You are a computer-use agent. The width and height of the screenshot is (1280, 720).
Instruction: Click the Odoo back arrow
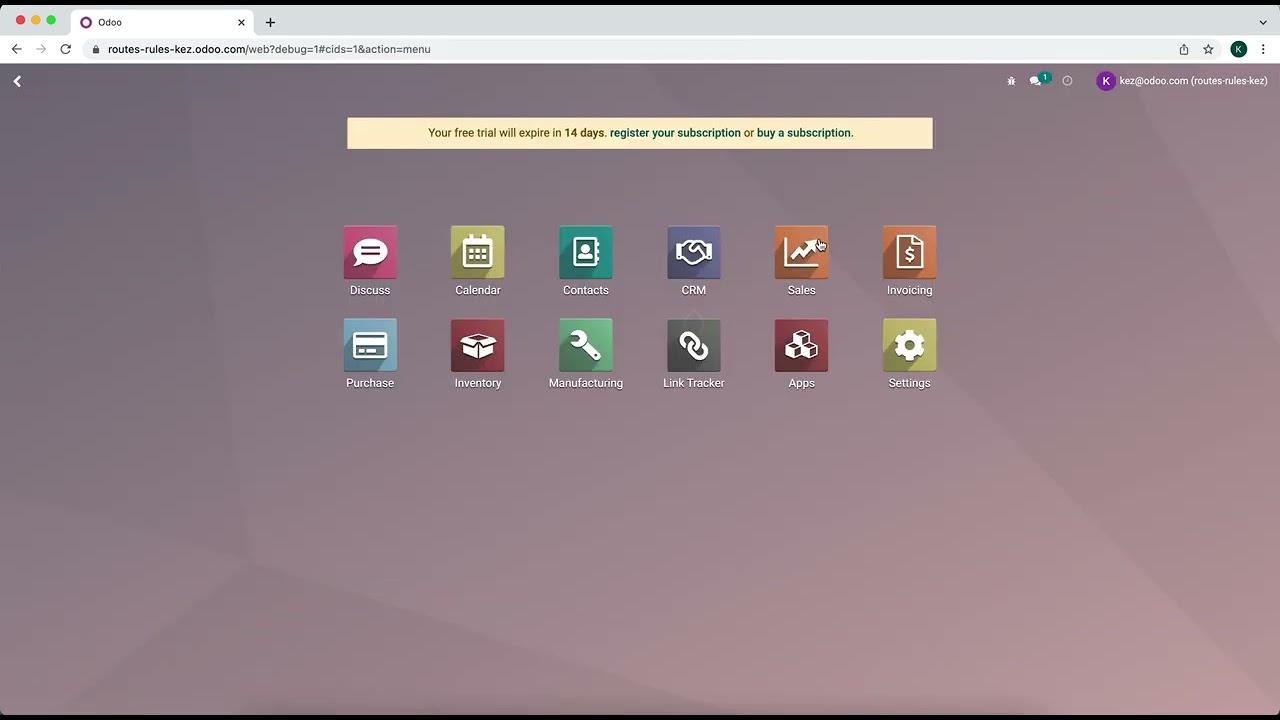[17, 81]
